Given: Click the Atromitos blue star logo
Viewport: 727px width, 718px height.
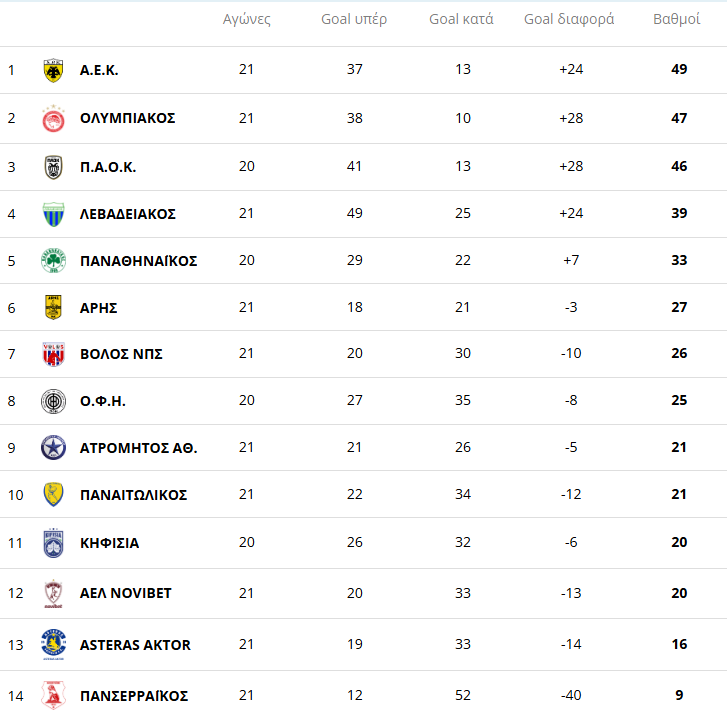Looking at the screenshot, I should click(53, 448).
